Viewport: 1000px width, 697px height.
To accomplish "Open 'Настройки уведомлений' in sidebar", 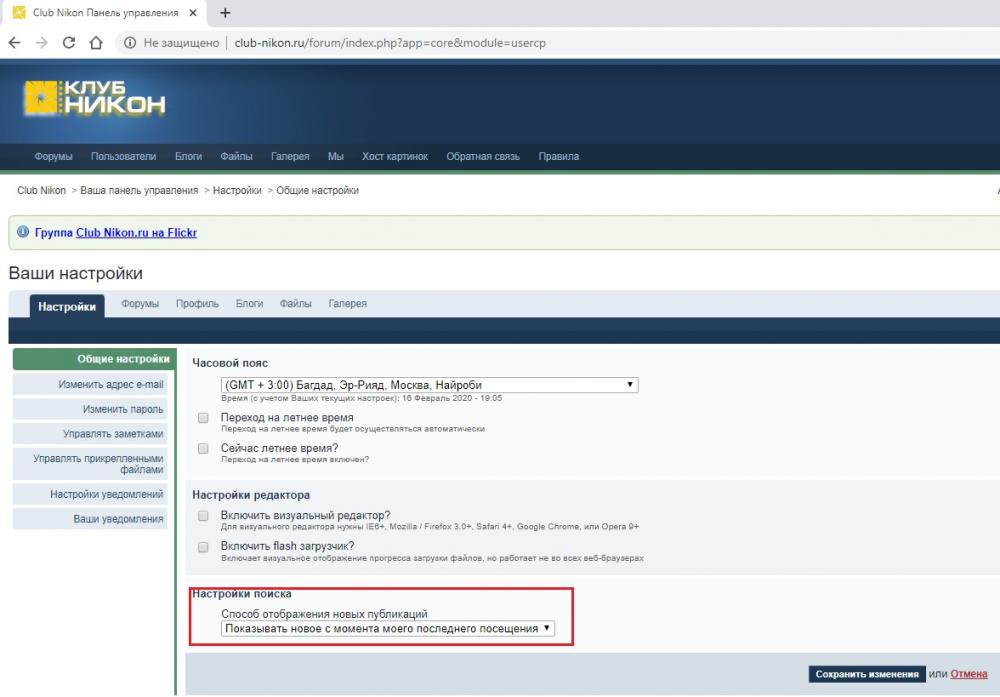I will [x=90, y=494].
